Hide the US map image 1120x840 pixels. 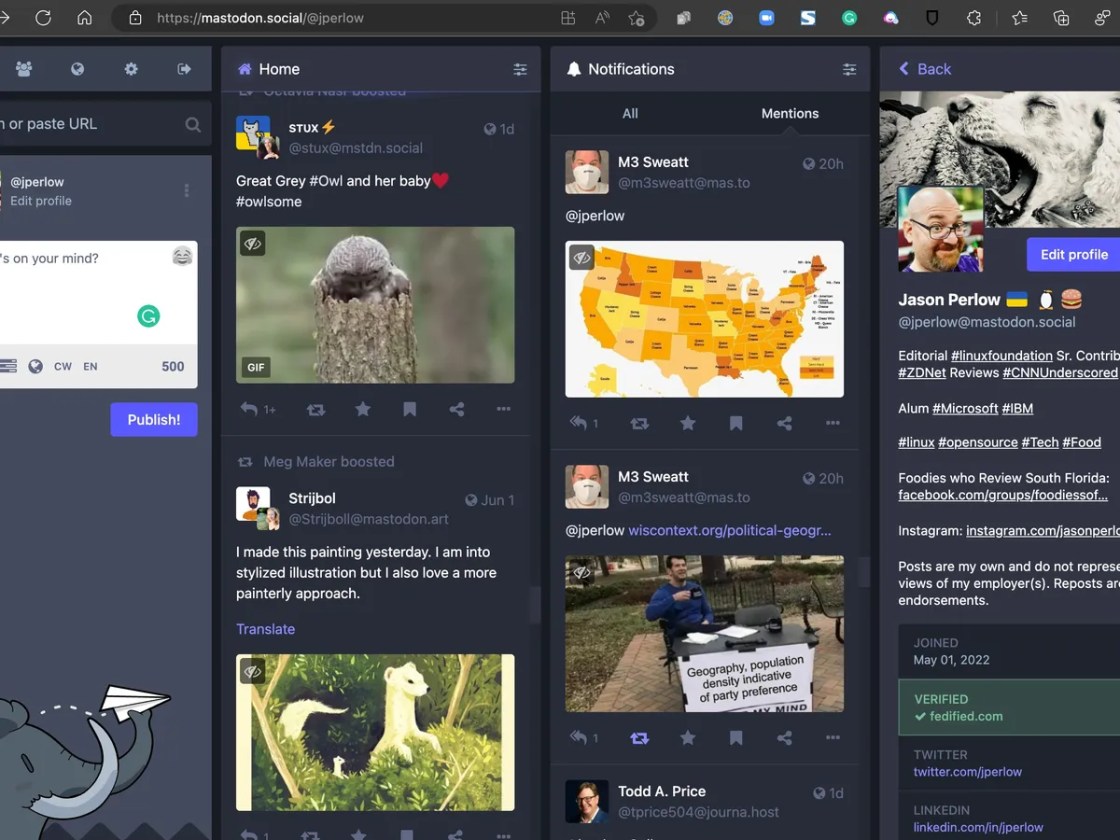pyautogui.click(x=582, y=257)
